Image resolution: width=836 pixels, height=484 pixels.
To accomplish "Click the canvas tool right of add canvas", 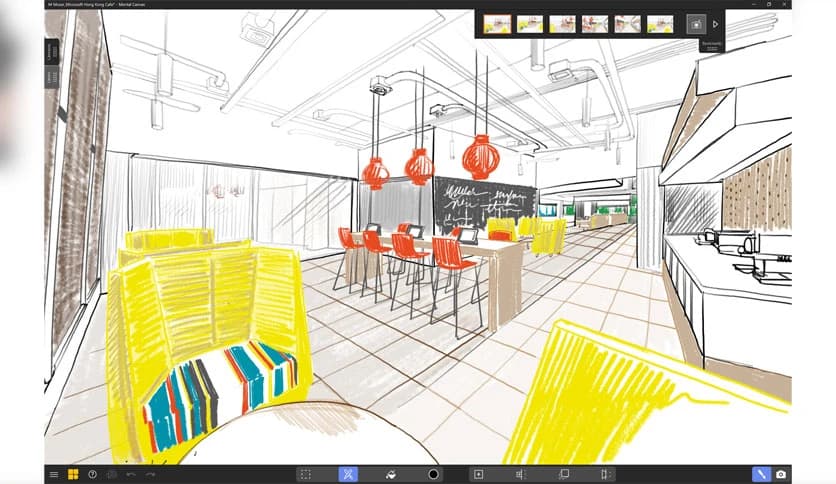I will click(x=520, y=474).
